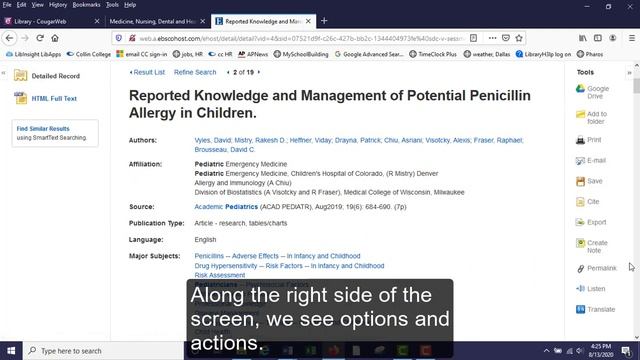Click the Add to folder tool
The width and height of the screenshot is (640, 360).
(592, 118)
